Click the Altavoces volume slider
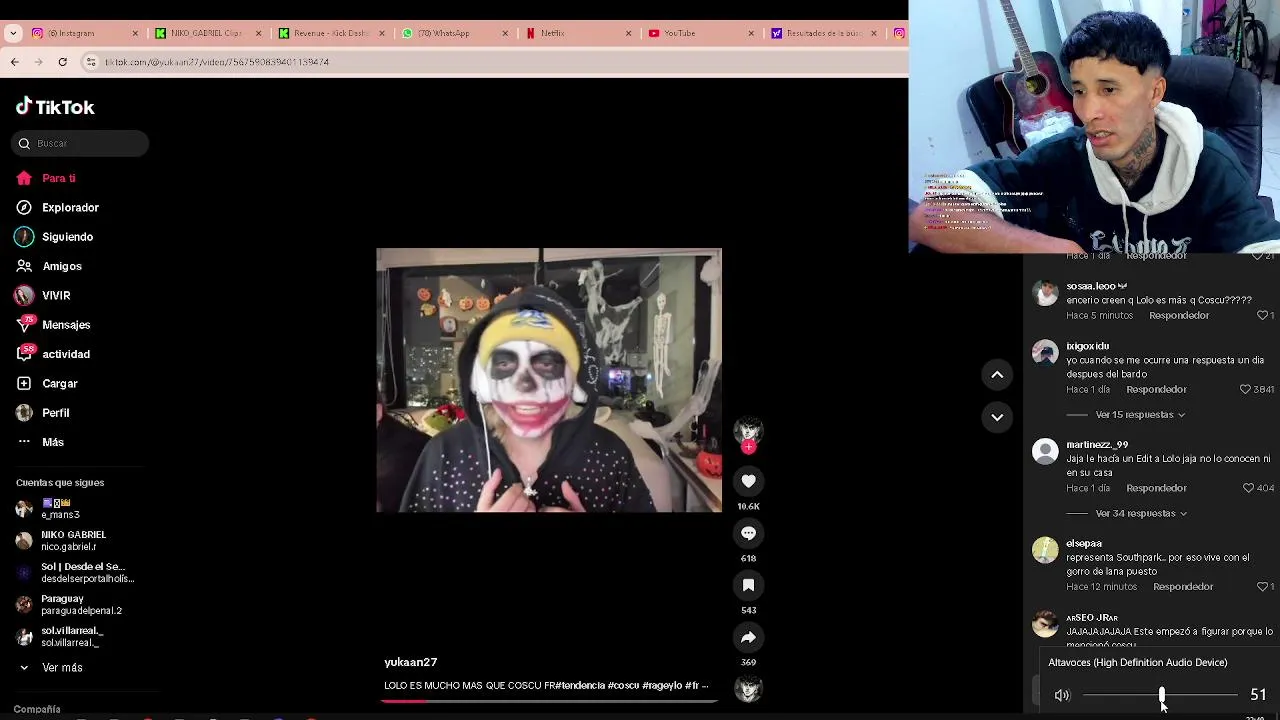The height and width of the screenshot is (720, 1280). [1160, 695]
